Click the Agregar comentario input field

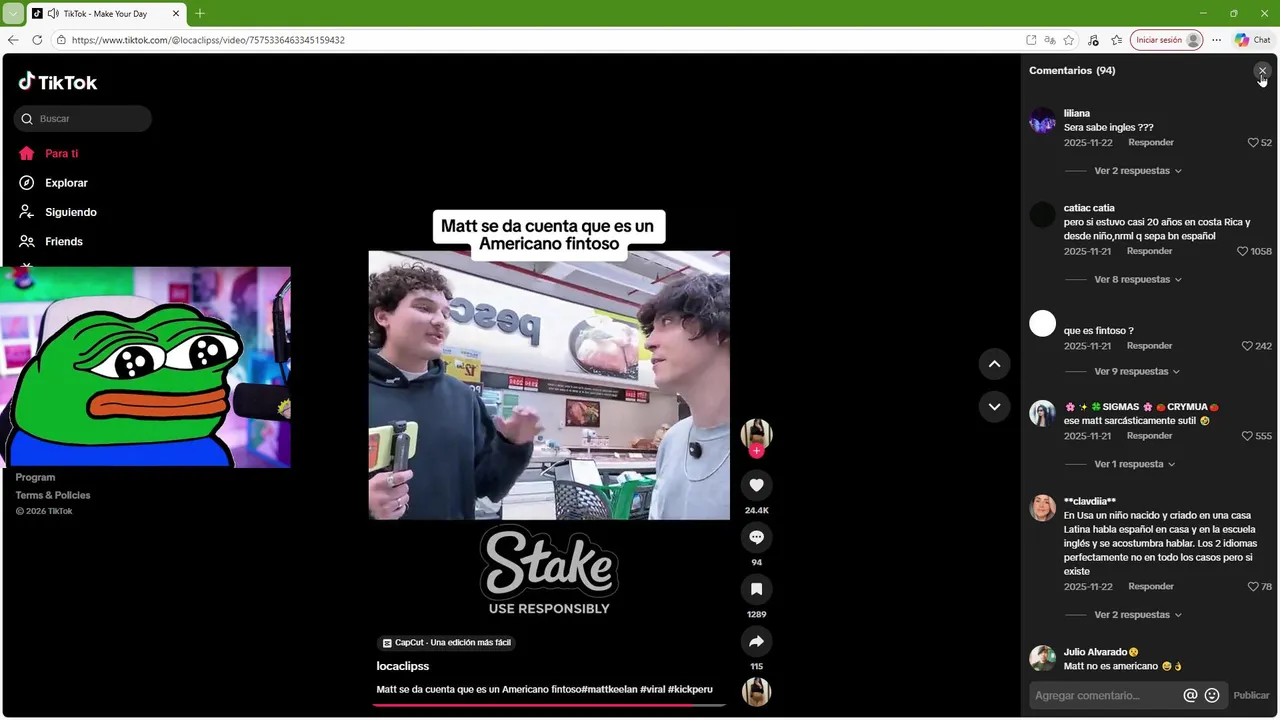coord(1105,695)
